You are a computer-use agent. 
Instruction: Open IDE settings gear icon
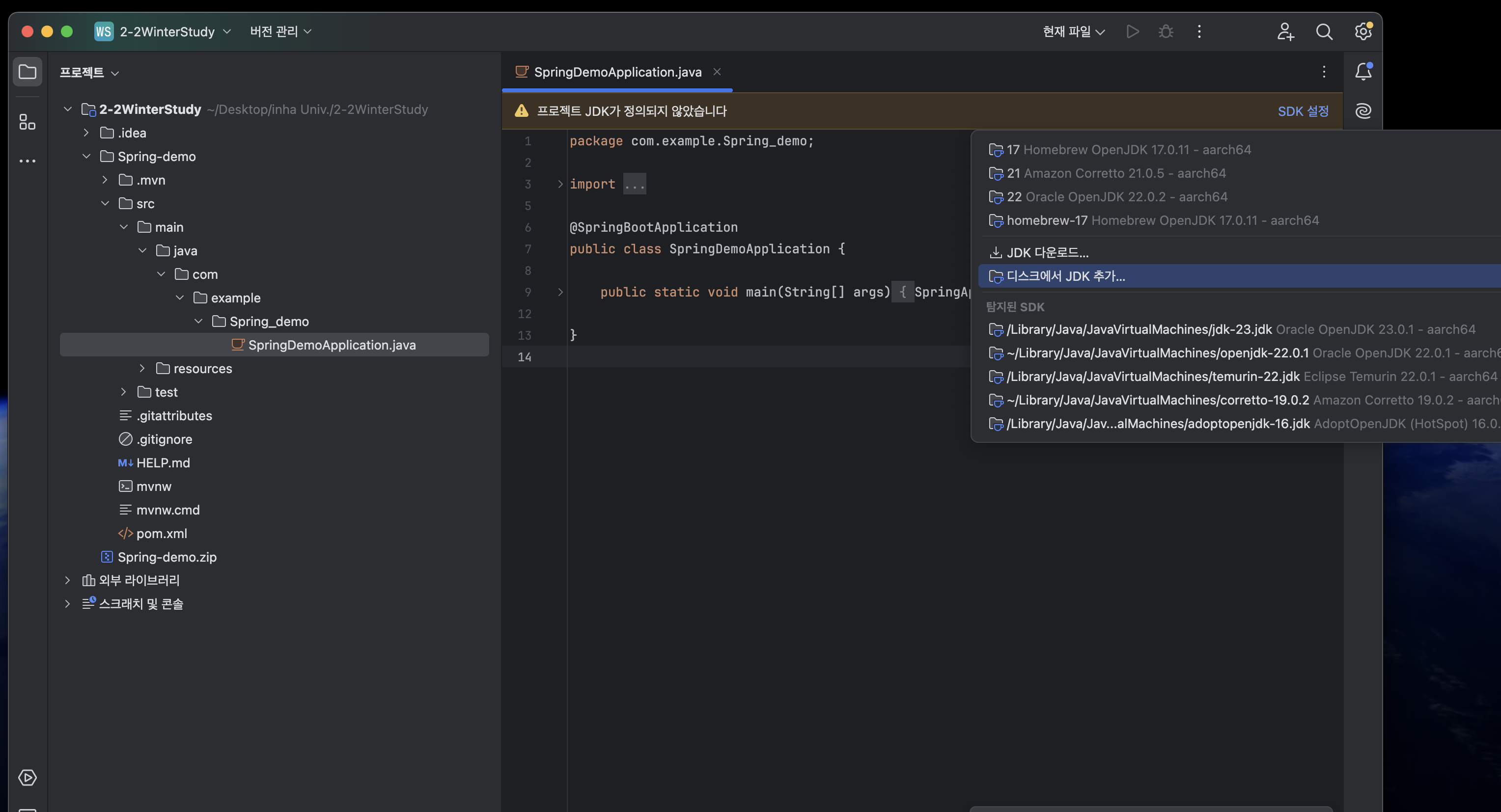tap(1362, 31)
